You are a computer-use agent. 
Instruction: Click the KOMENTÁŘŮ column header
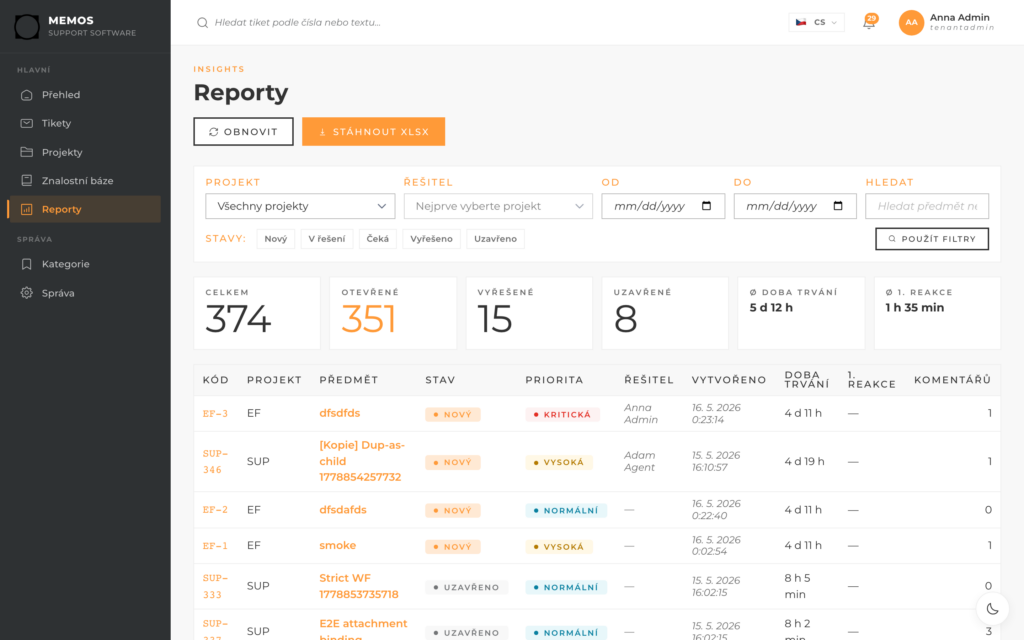pos(952,380)
